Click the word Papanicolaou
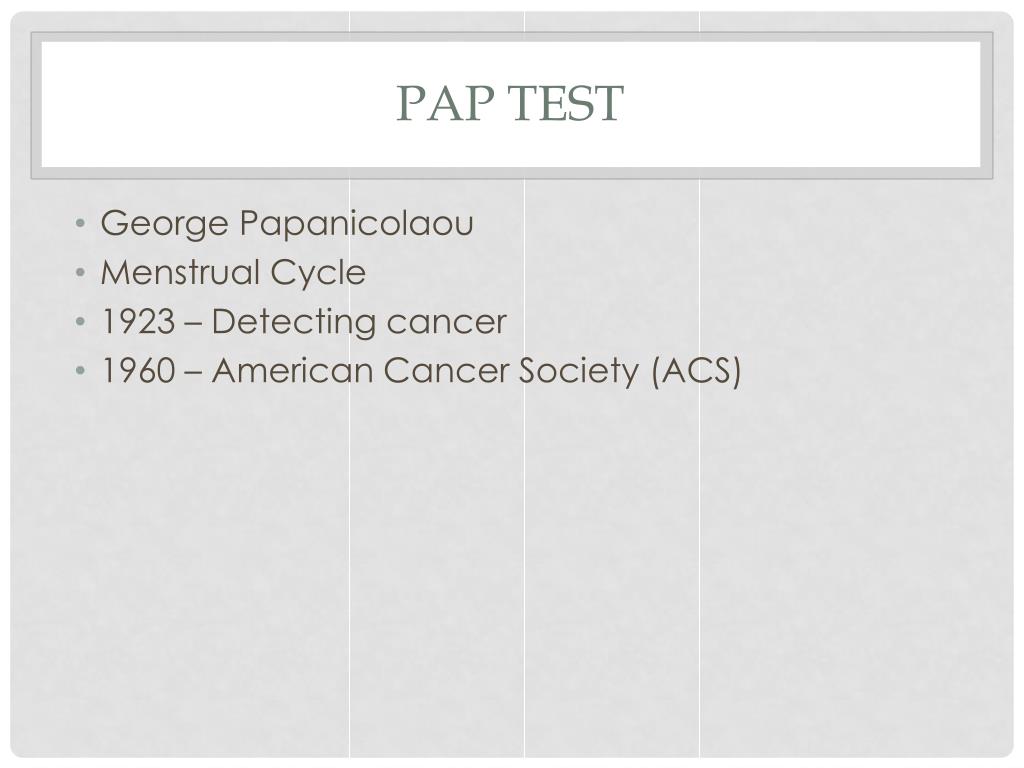Viewport: 1024px width, 768px height. (357, 225)
